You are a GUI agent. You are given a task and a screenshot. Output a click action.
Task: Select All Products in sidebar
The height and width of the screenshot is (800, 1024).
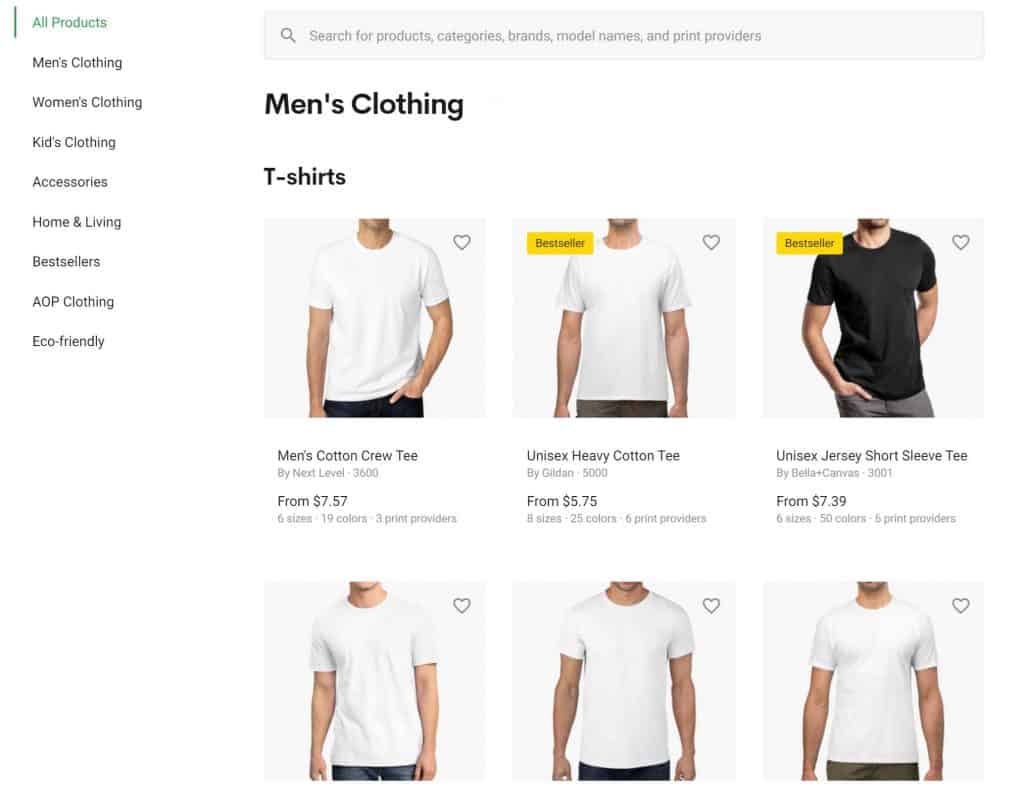(x=69, y=22)
